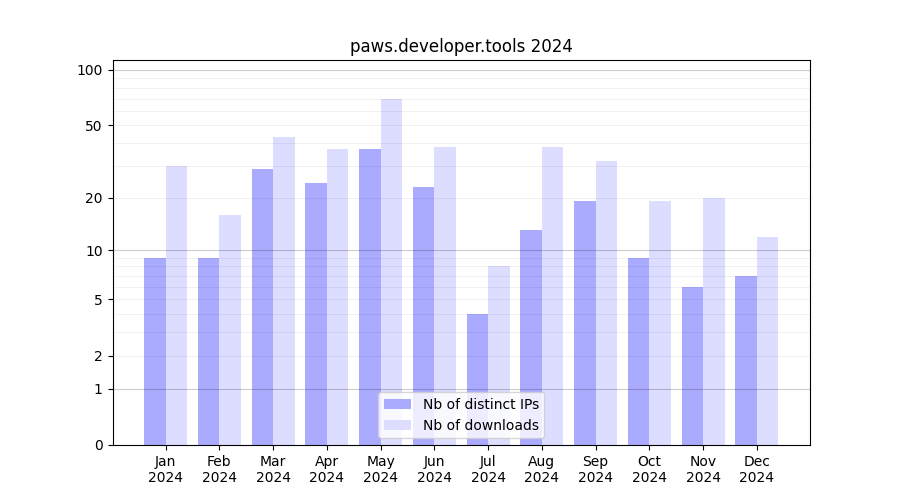Select the 50 y-axis tick label
Viewport: 900px width, 500px height.
(x=93, y=126)
